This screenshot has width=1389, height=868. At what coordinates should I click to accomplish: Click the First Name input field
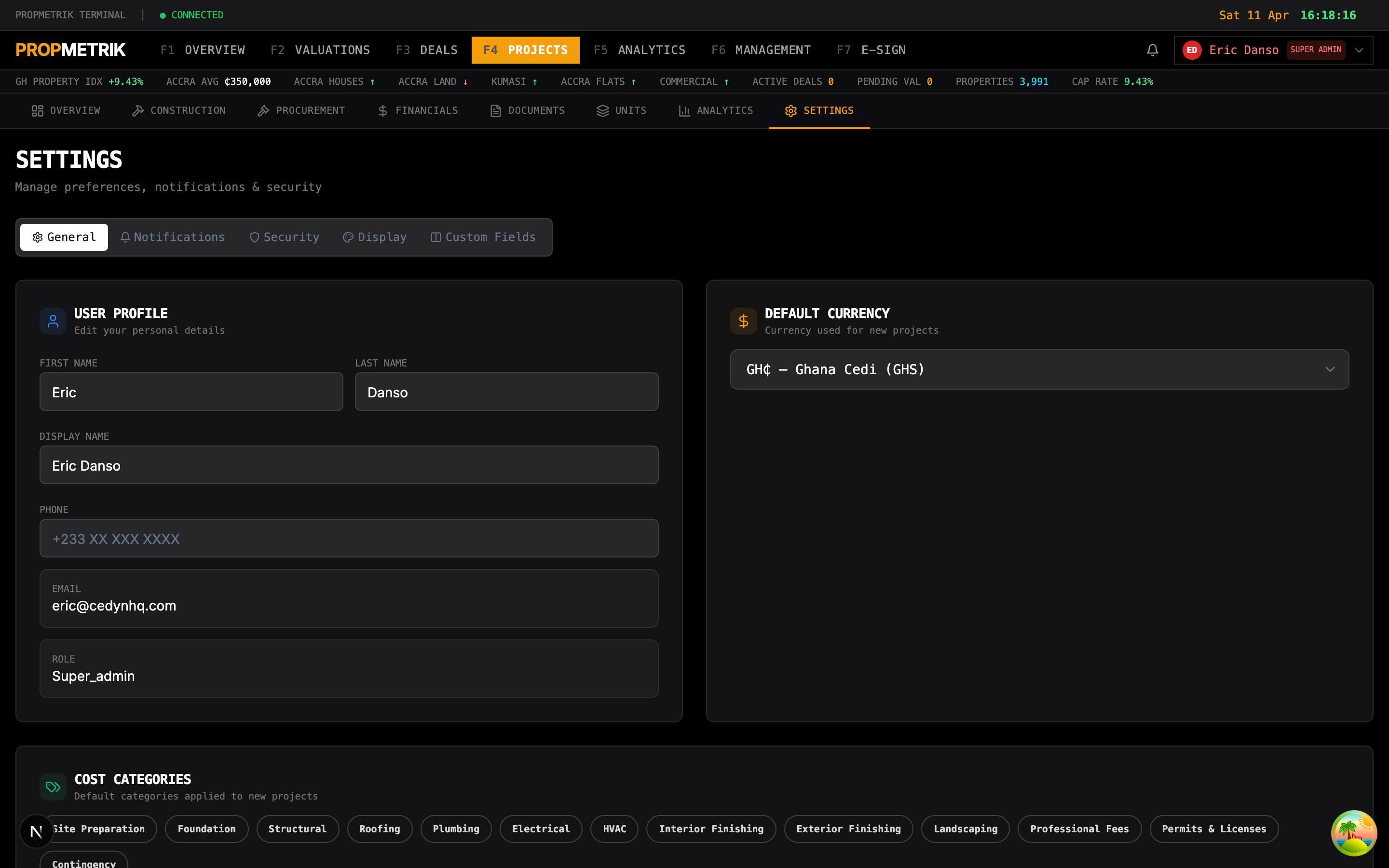(x=191, y=392)
